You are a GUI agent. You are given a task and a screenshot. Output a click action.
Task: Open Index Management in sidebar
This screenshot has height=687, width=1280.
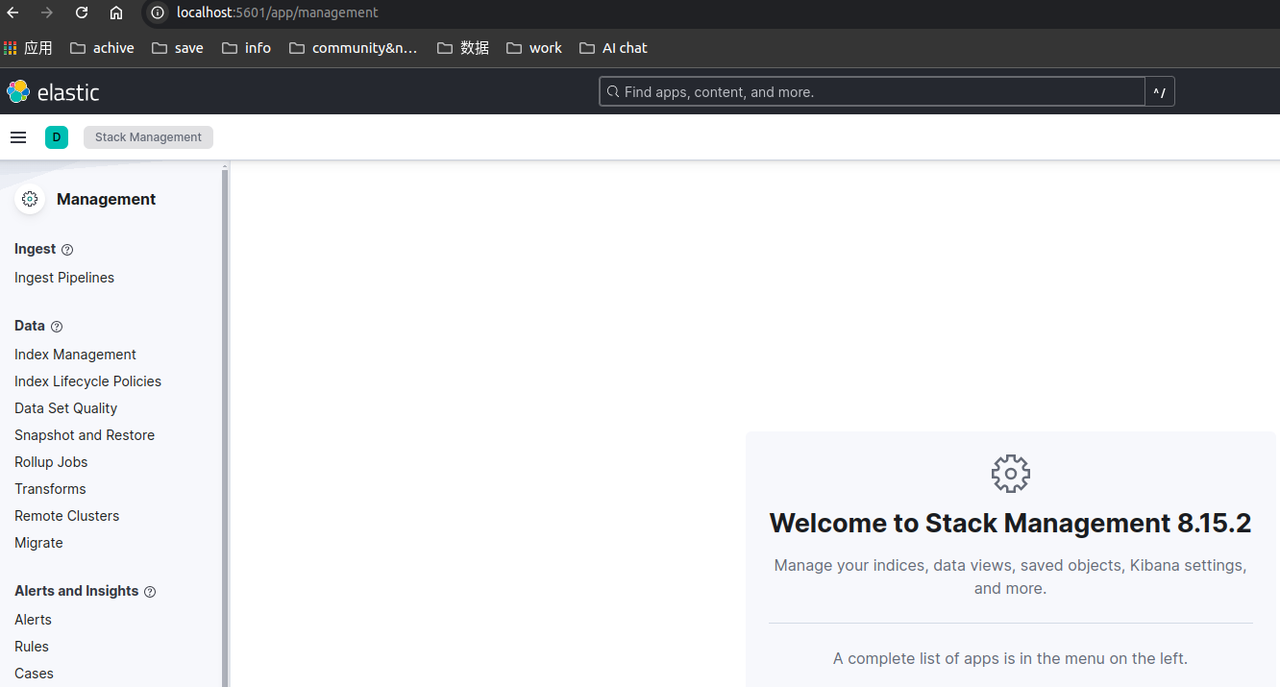click(x=75, y=354)
